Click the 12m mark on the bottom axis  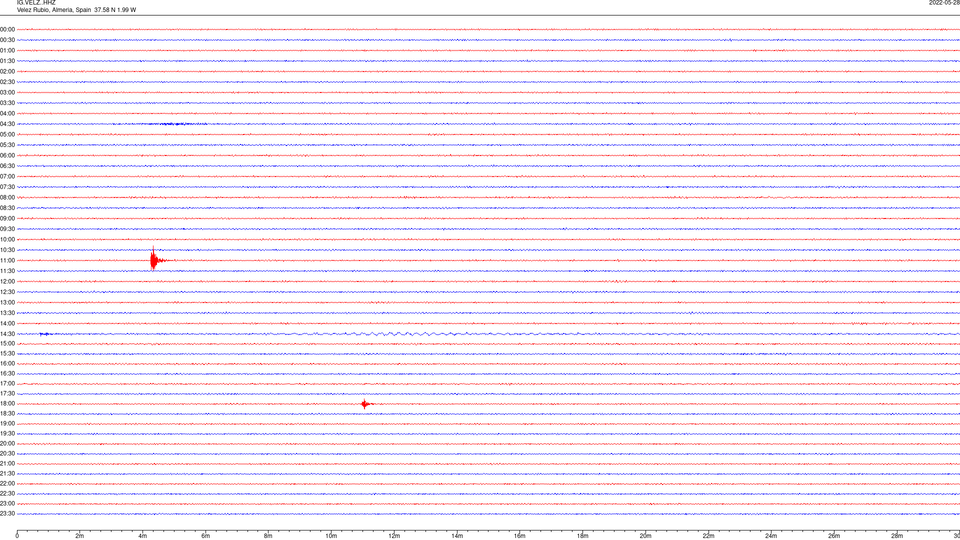tap(394, 536)
